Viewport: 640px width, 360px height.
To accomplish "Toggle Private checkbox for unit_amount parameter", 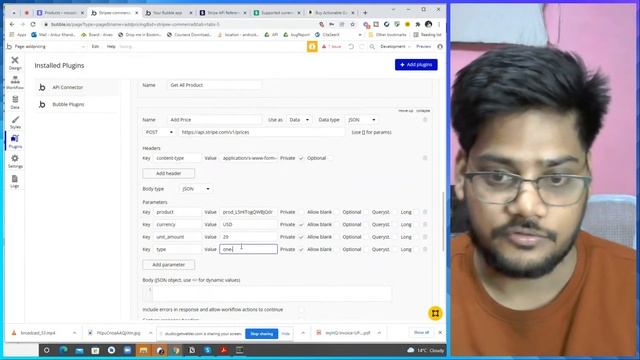I will pyautogui.click(x=301, y=237).
